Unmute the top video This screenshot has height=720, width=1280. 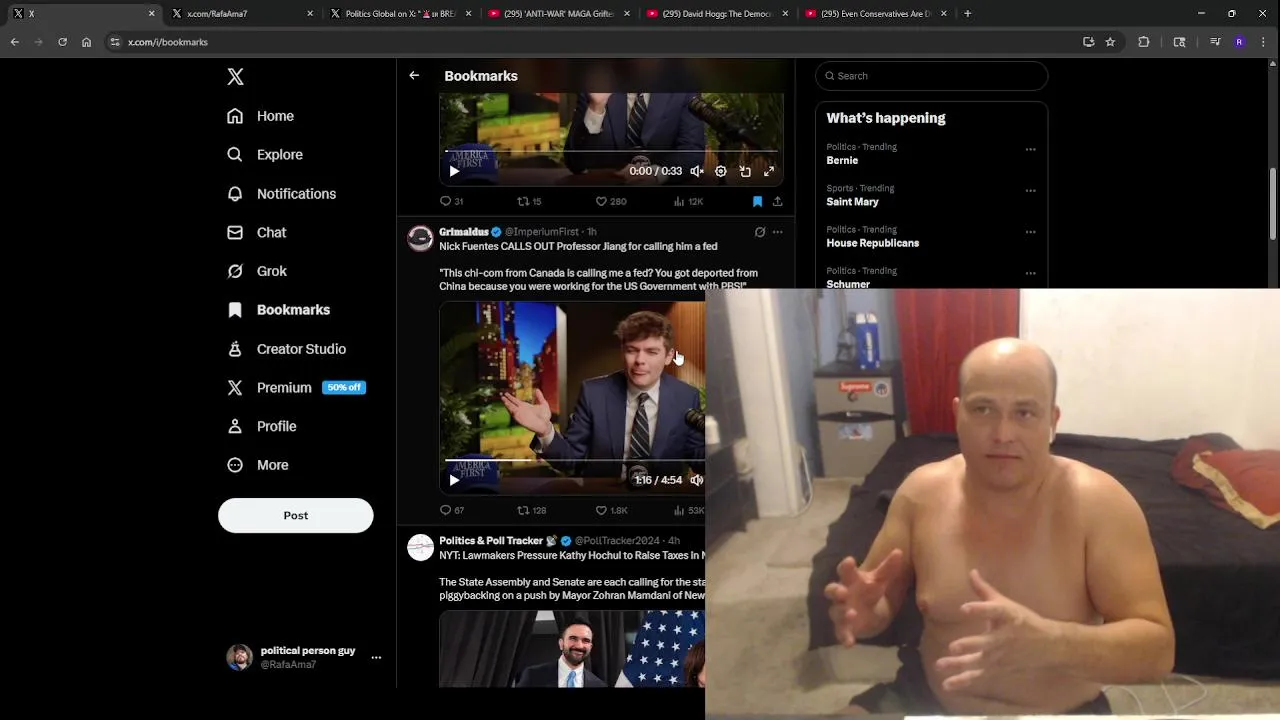tap(697, 171)
